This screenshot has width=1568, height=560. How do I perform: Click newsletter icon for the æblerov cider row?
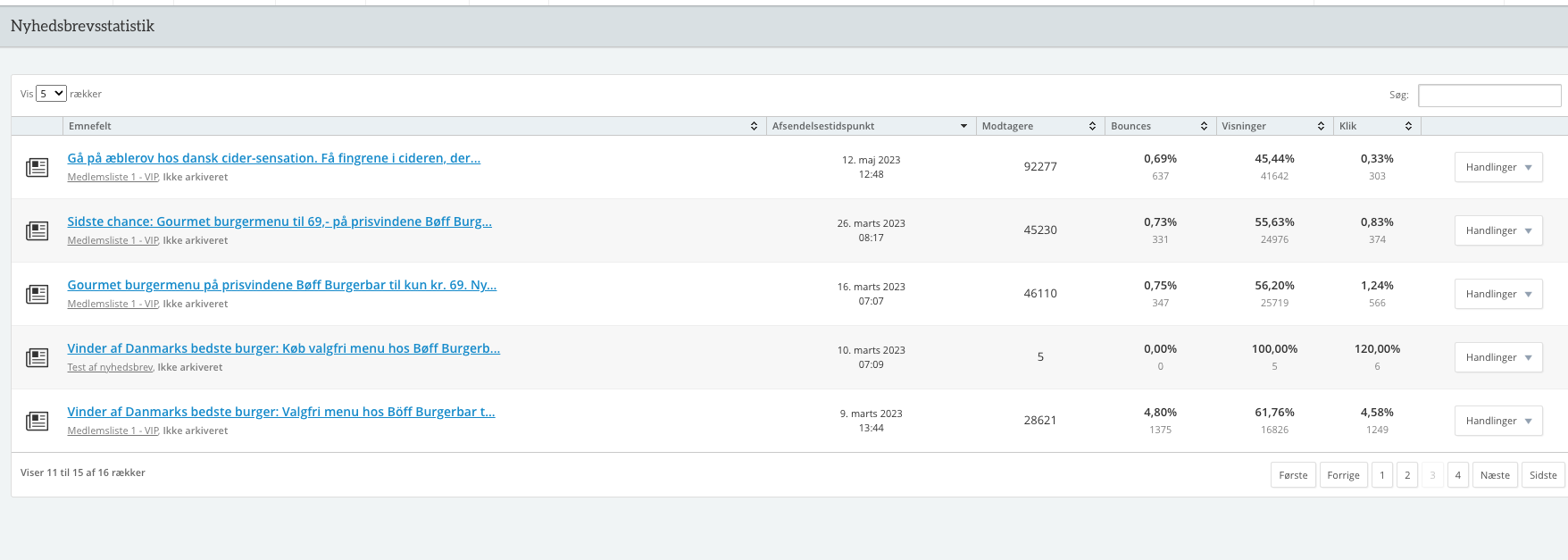pyautogui.click(x=37, y=167)
